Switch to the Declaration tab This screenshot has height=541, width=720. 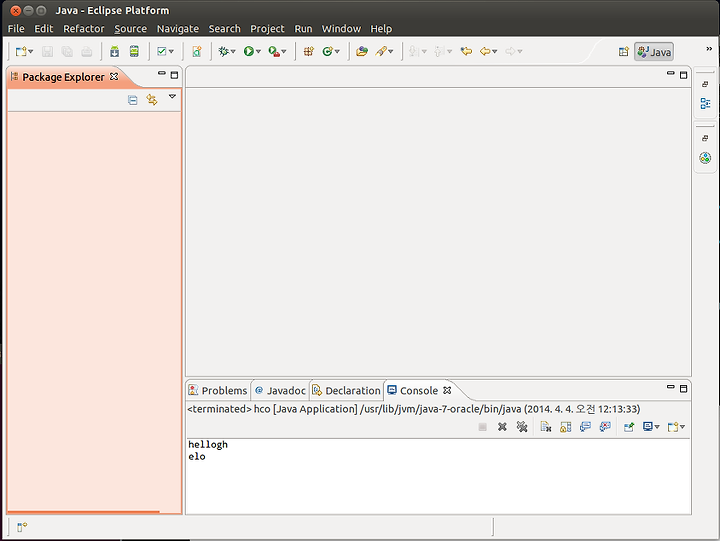tap(346, 391)
